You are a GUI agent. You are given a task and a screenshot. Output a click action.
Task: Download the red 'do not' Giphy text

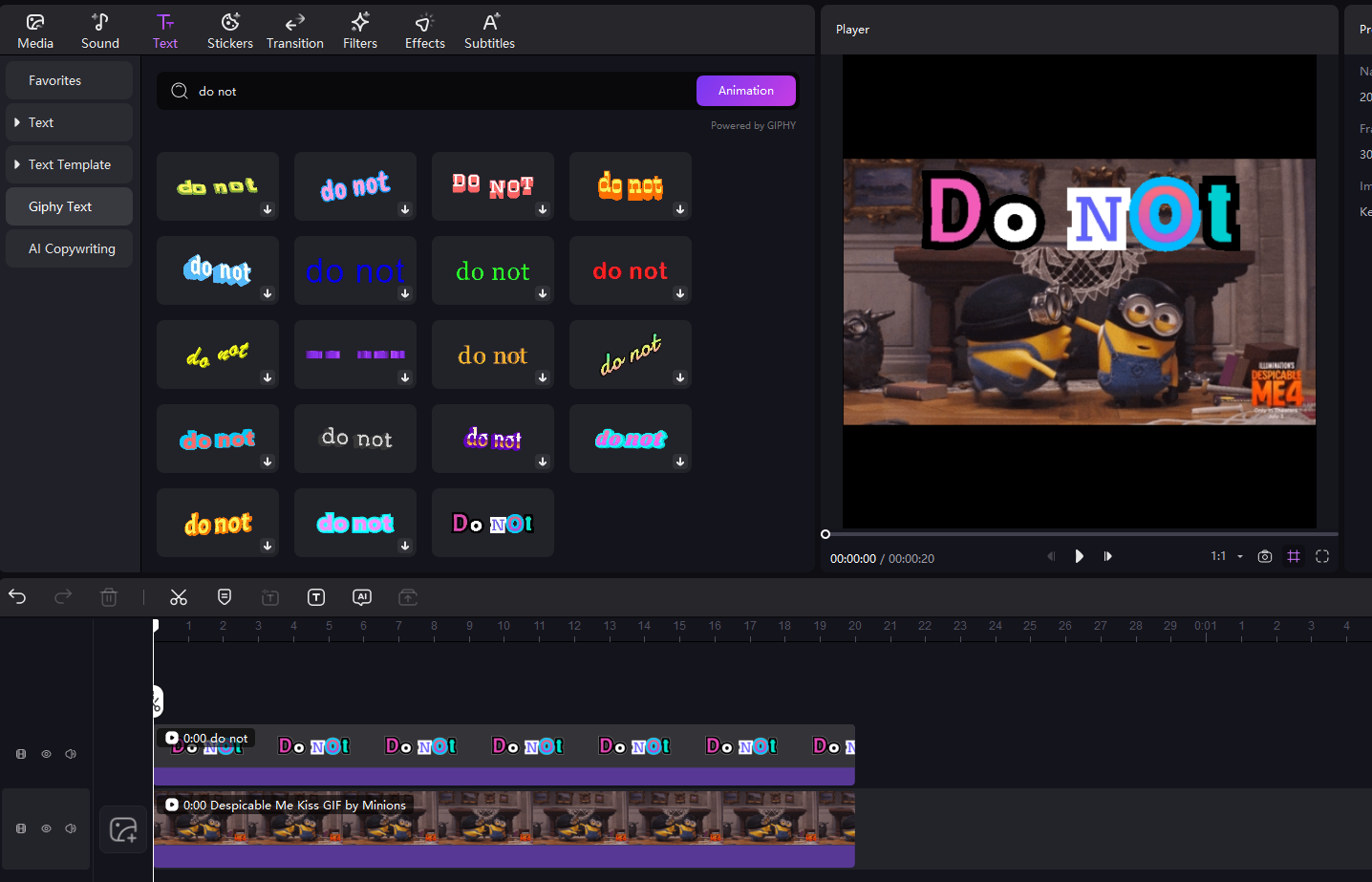pyautogui.click(x=680, y=293)
